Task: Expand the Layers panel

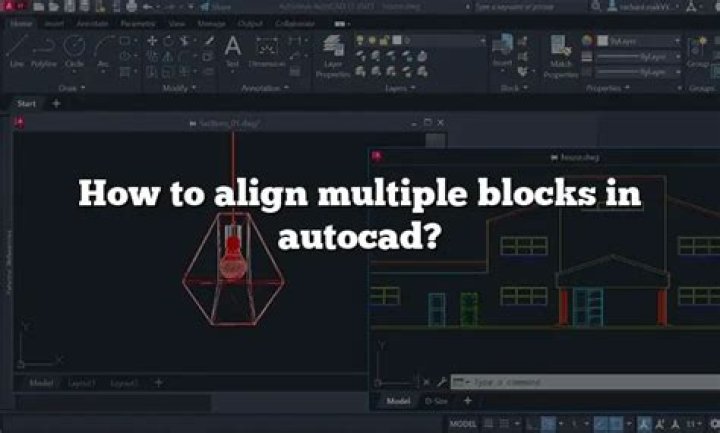Action: click(399, 88)
